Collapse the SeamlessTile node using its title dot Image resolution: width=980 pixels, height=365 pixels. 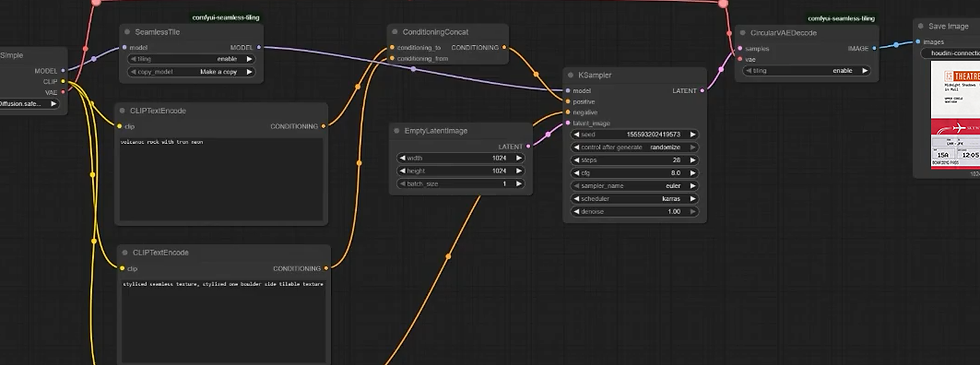coord(128,32)
